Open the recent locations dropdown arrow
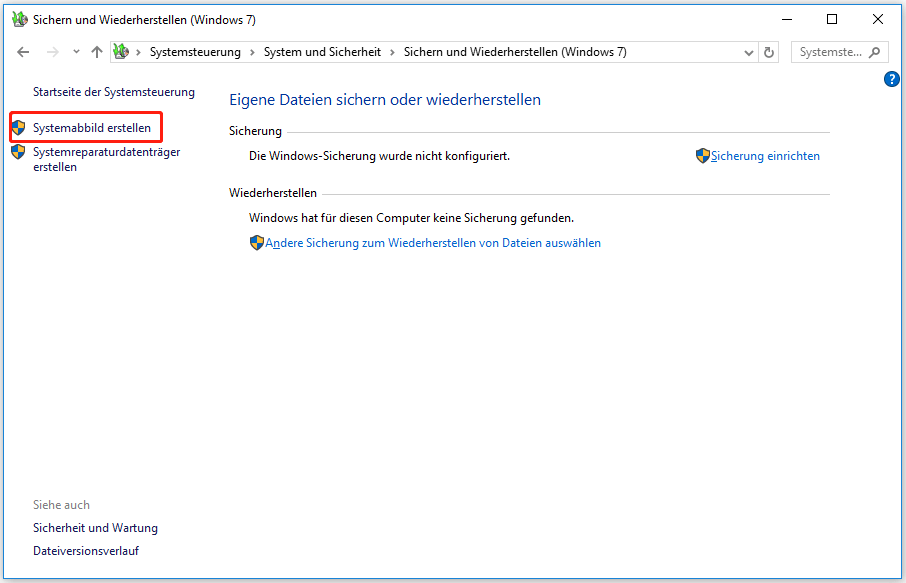906x583 pixels. click(x=76, y=52)
